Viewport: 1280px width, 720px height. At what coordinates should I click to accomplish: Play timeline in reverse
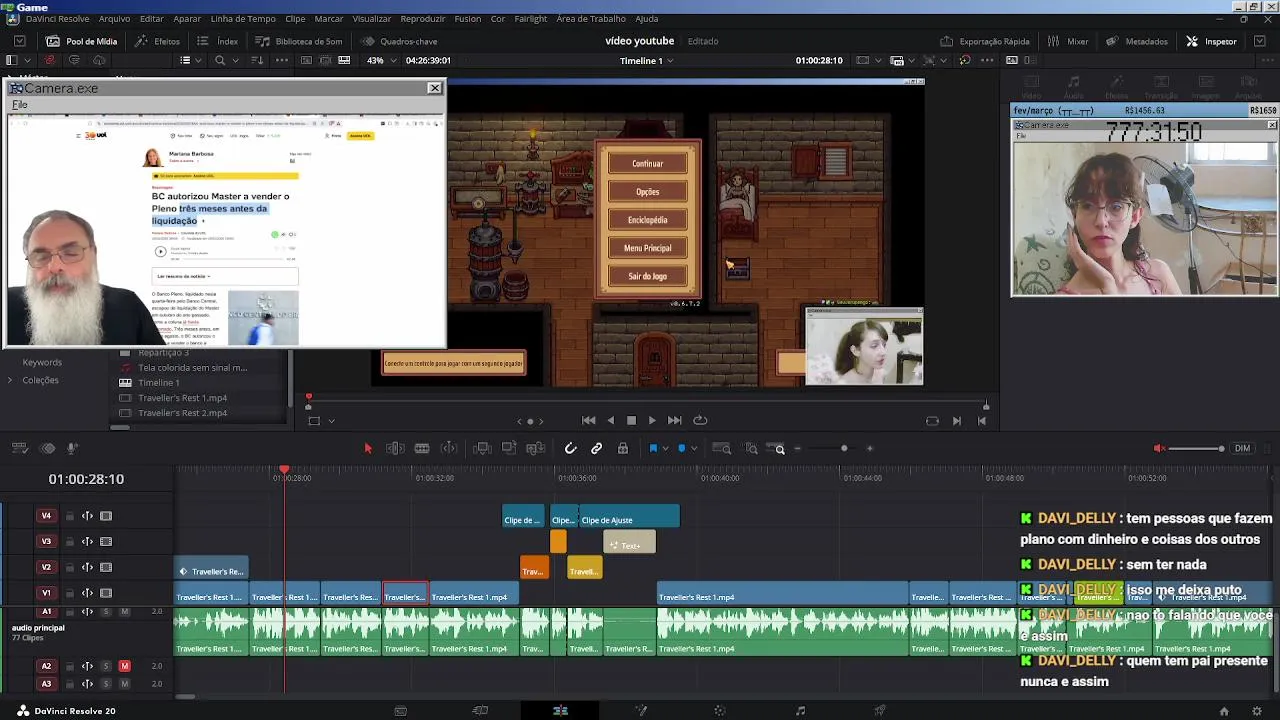(x=611, y=421)
